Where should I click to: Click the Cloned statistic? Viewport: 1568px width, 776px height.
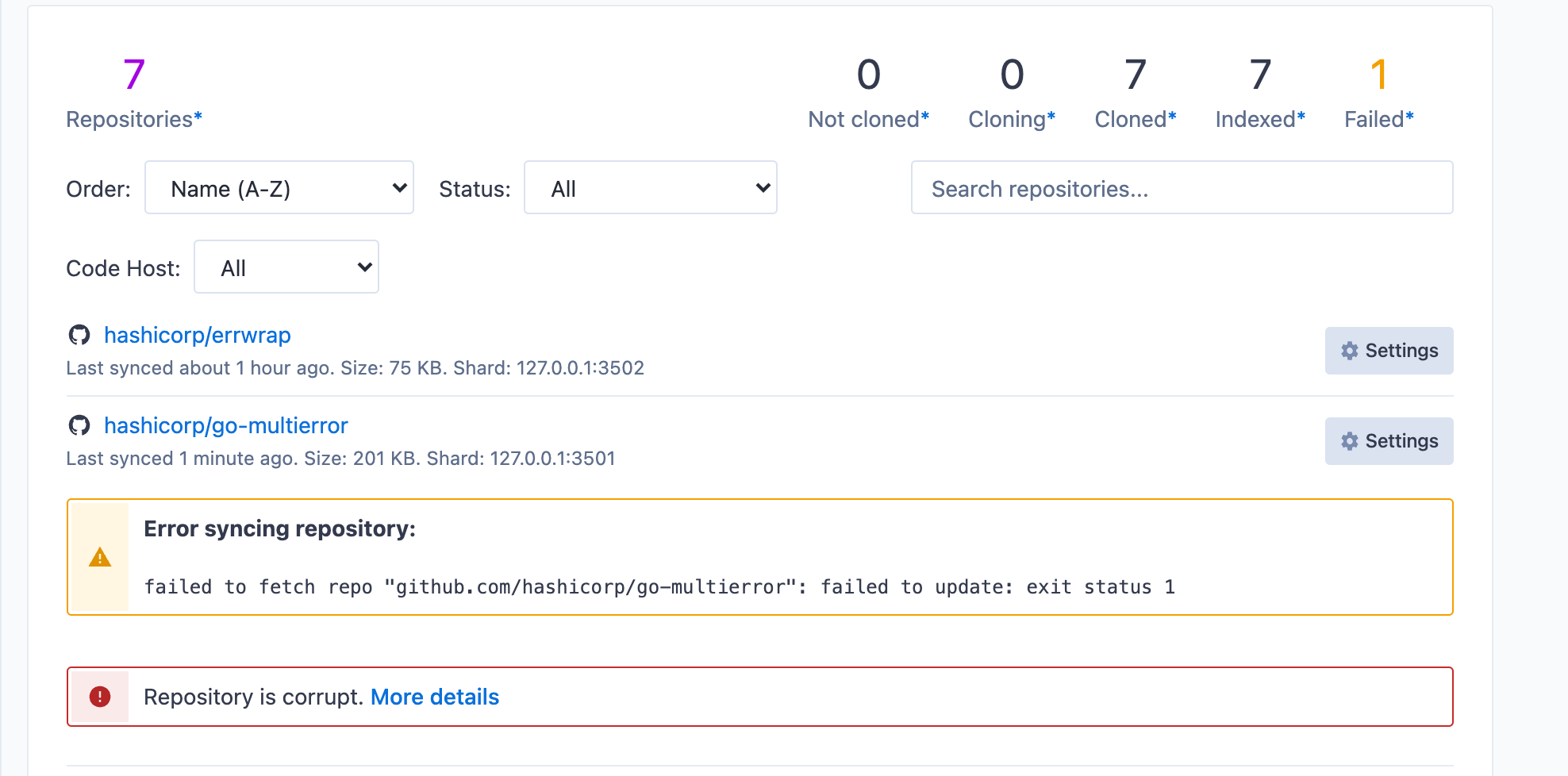click(1136, 92)
